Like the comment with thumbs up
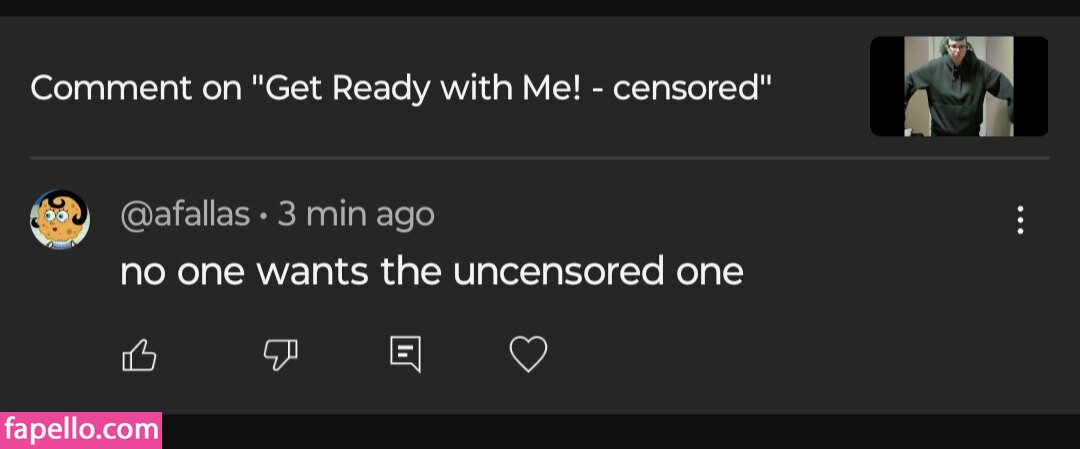Viewport: 1080px width, 449px height. 139,355
